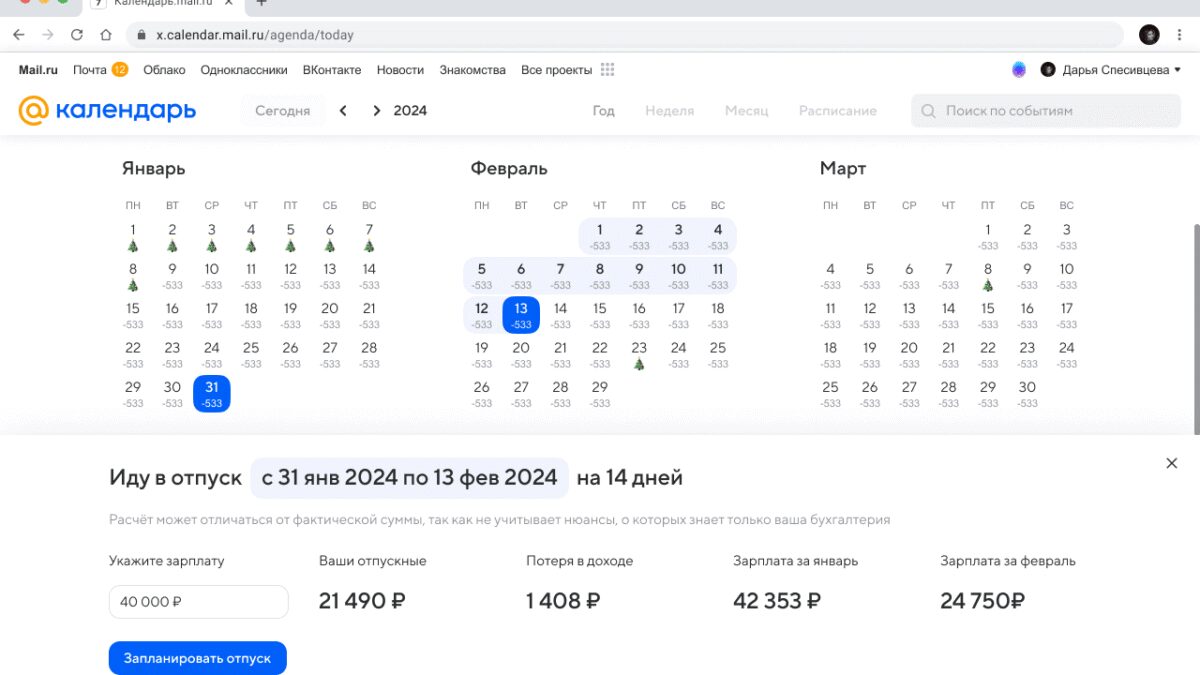Open all projects grid icon
1200x675 pixels.
coord(607,70)
